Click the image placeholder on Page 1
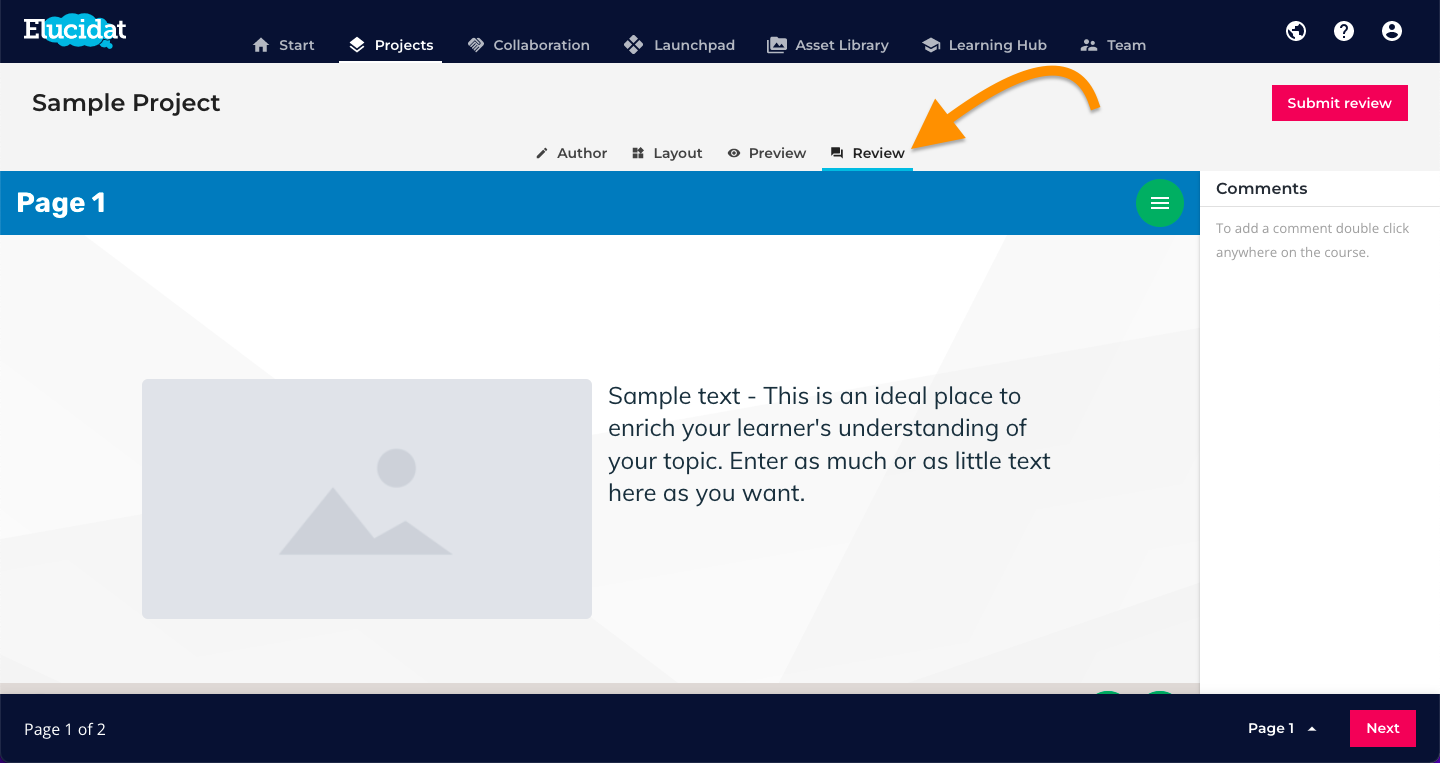Image resolution: width=1440 pixels, height=763 pixels. [x=367, y=499]
